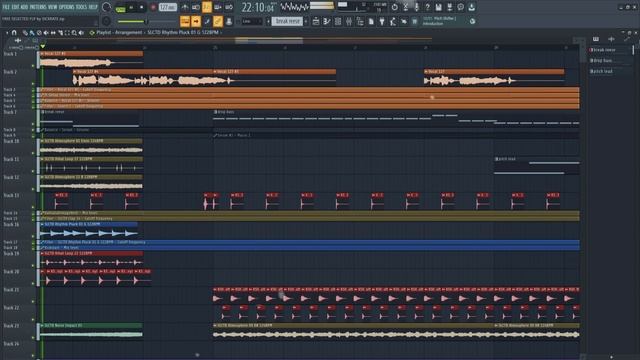640x360 pixels.
Task: Open the TOOLS menu
Action: tap(82, 7)
